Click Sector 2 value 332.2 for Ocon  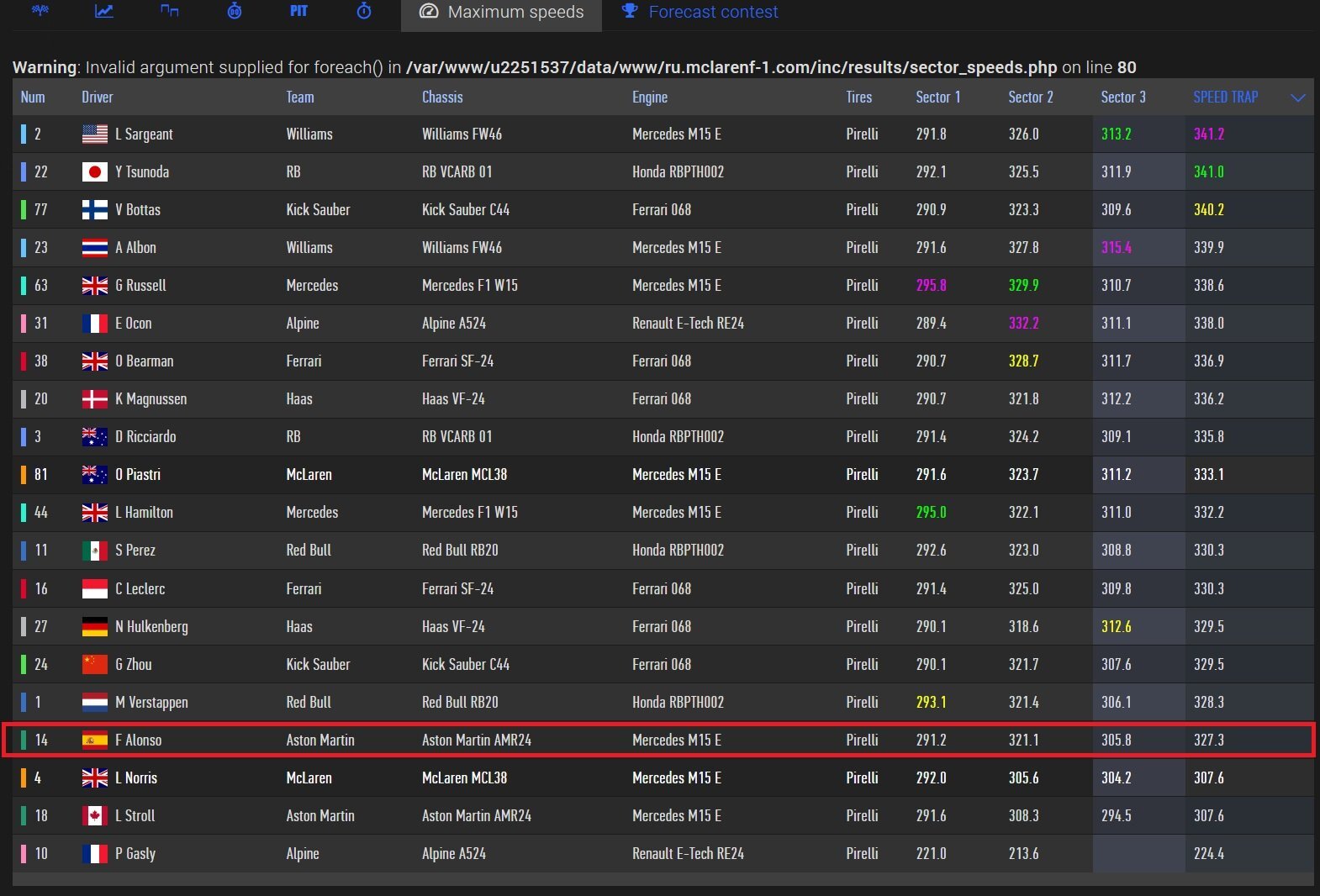(1023, 323)
